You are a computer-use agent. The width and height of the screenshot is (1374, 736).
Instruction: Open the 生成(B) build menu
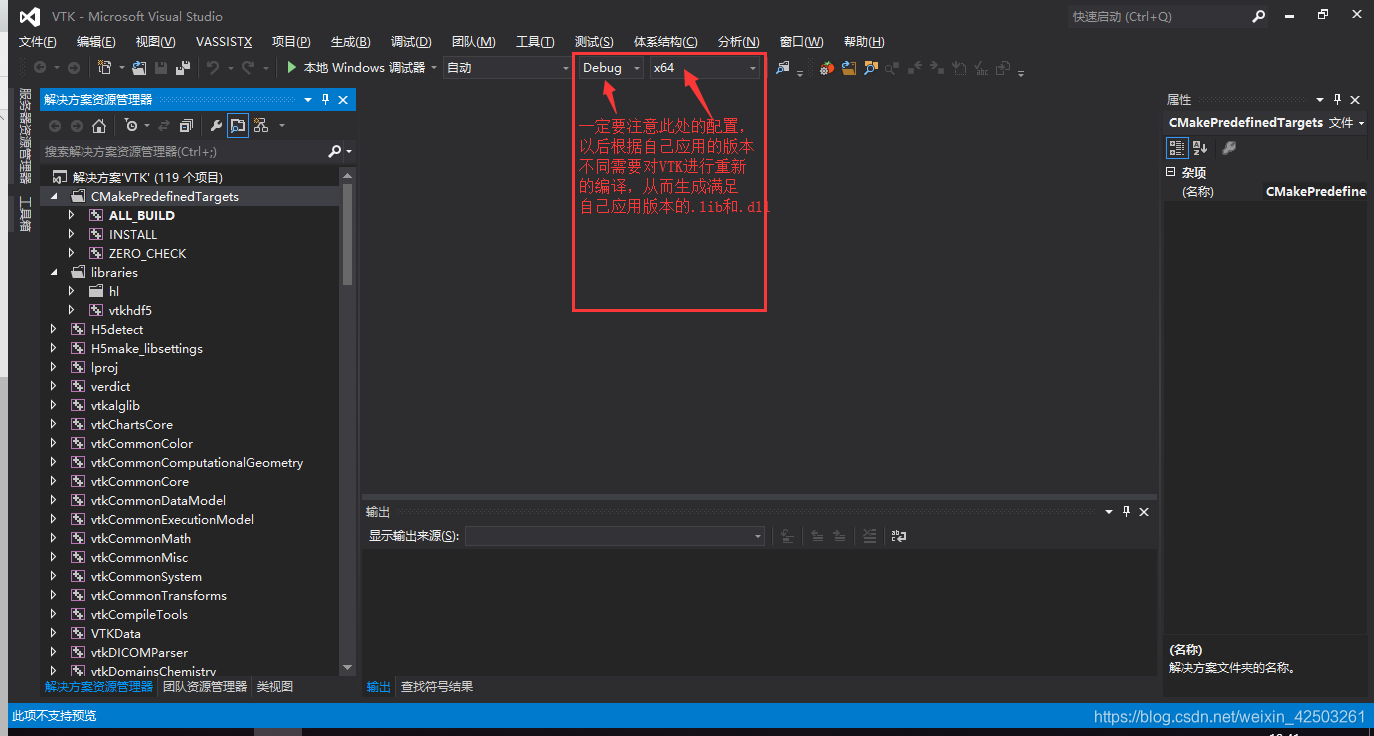[x=350, y=42]
